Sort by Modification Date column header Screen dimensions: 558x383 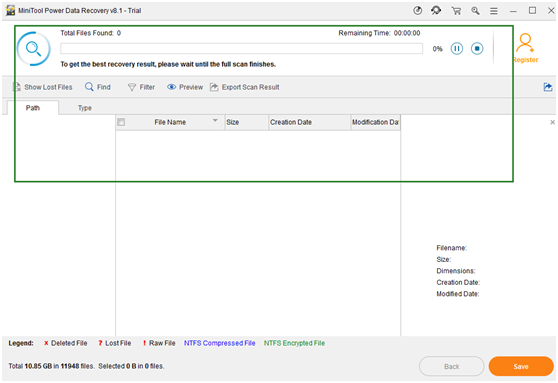pyautogui.click(x=375, y=122)
